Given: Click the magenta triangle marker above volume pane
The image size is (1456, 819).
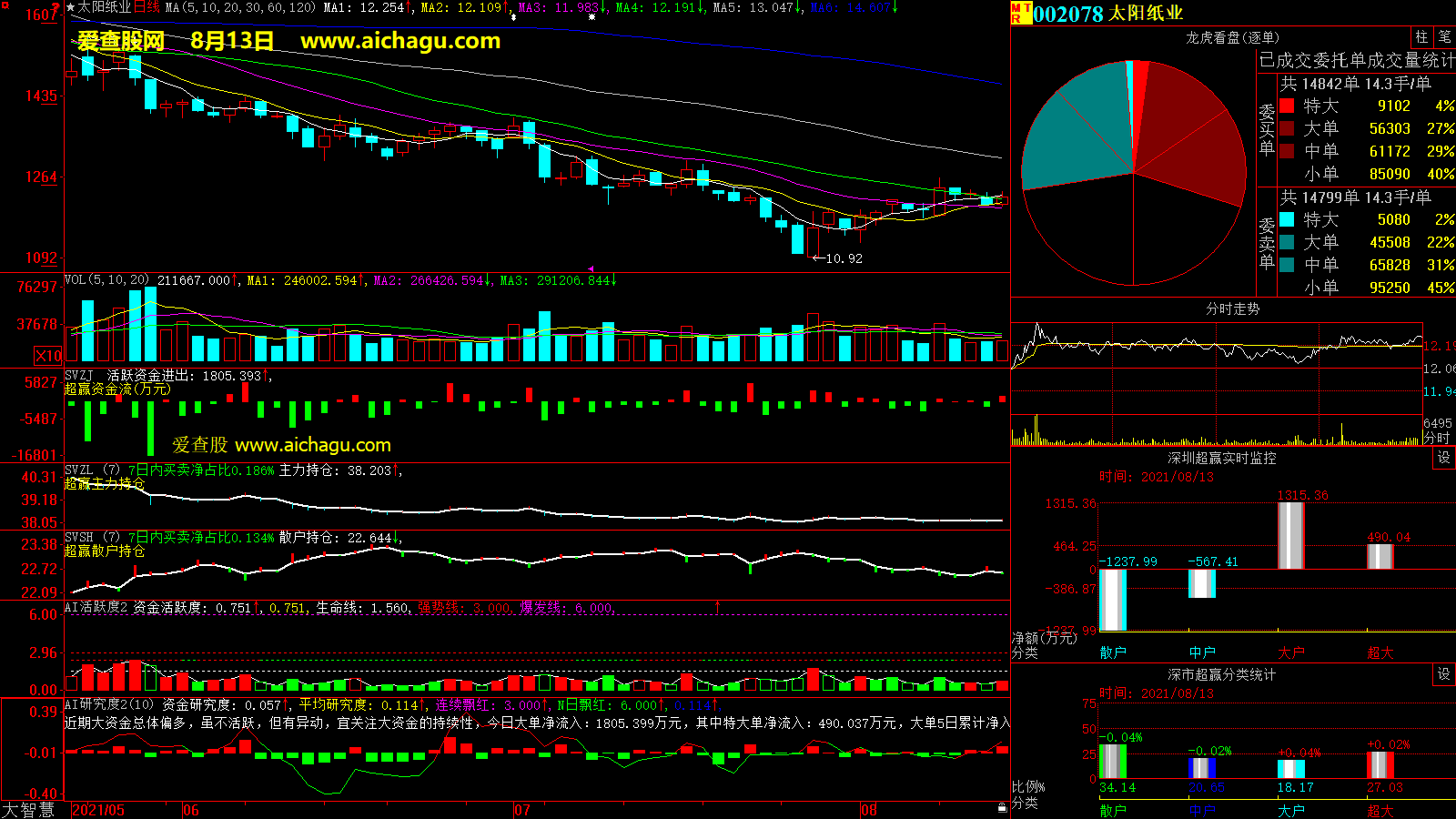Looking at the screenshot, I should coord(591,269).
